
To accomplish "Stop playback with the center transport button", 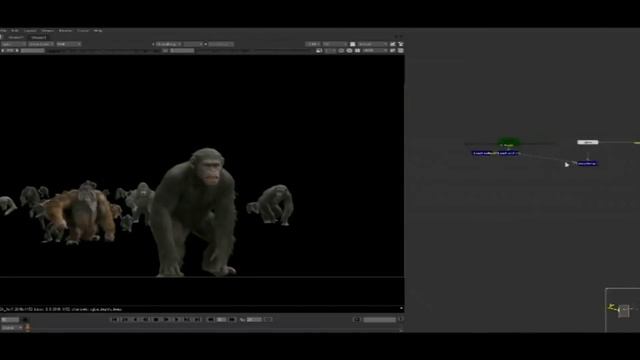I will tap(156, 320).
